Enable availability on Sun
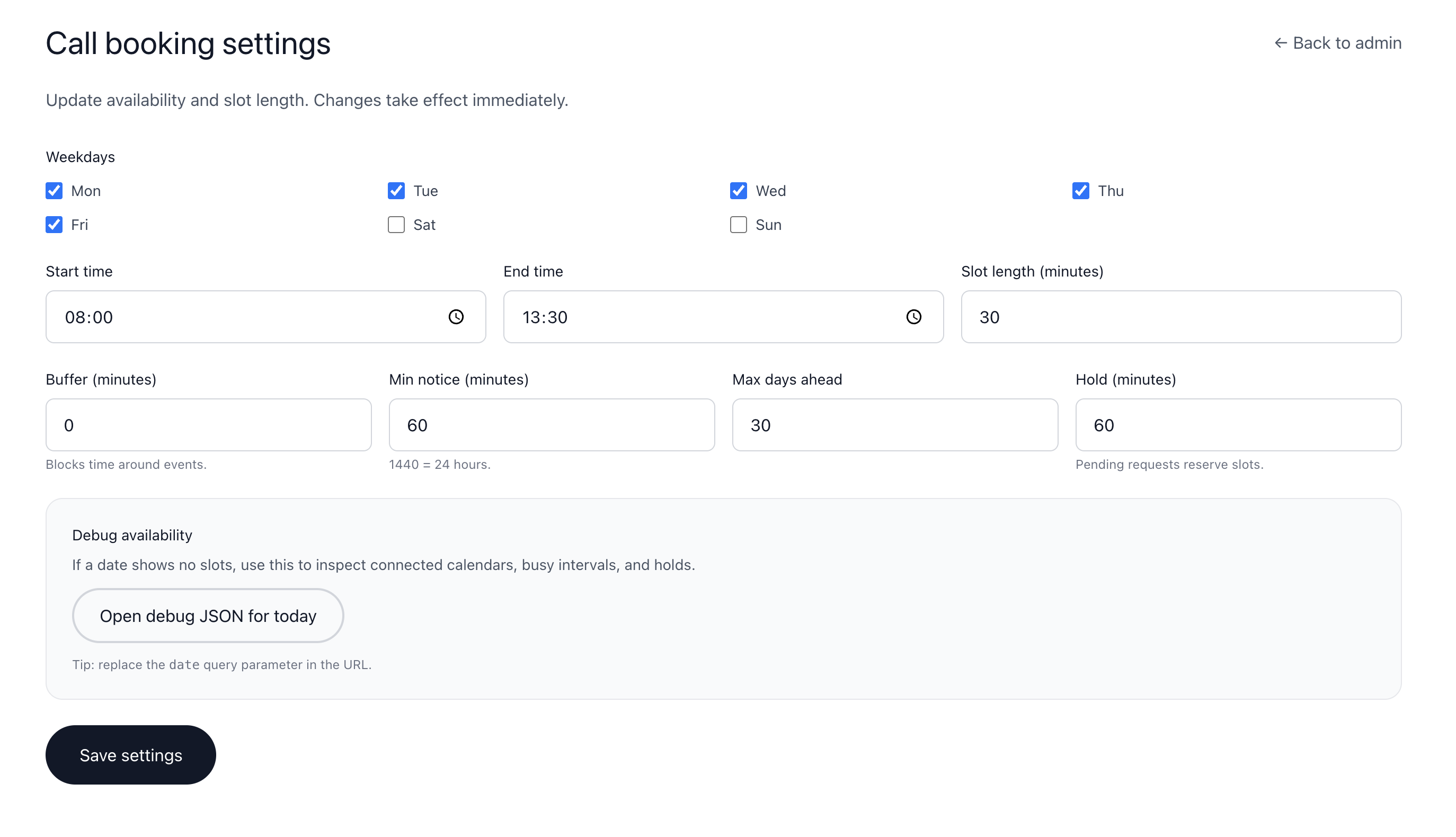The width and height of the screenshot is (1456, 837). tap(738, 225)
